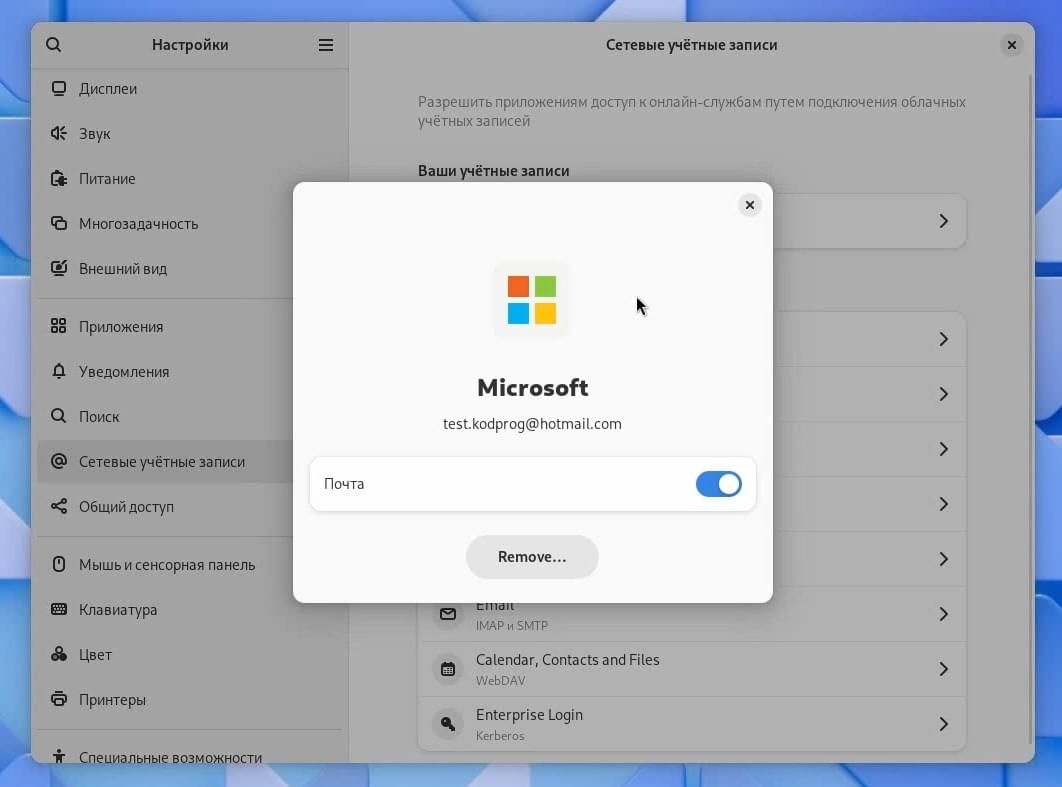Select the Дисплеи monitor icon

point(59,89)
